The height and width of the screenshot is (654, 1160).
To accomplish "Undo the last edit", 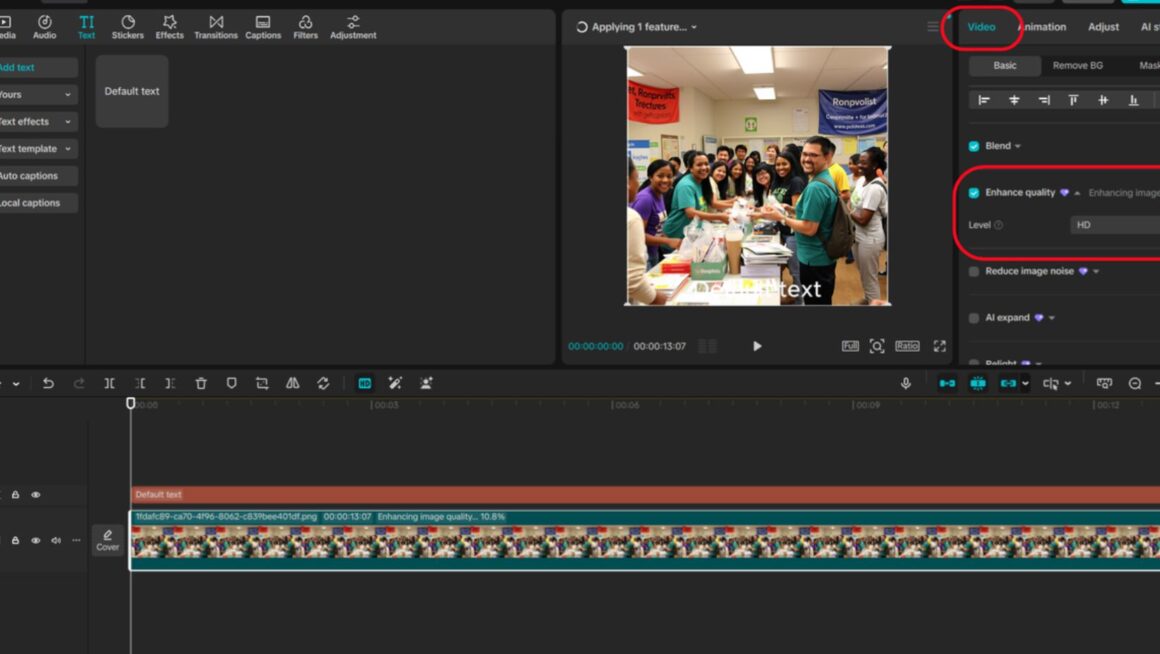I will point(48,383).
